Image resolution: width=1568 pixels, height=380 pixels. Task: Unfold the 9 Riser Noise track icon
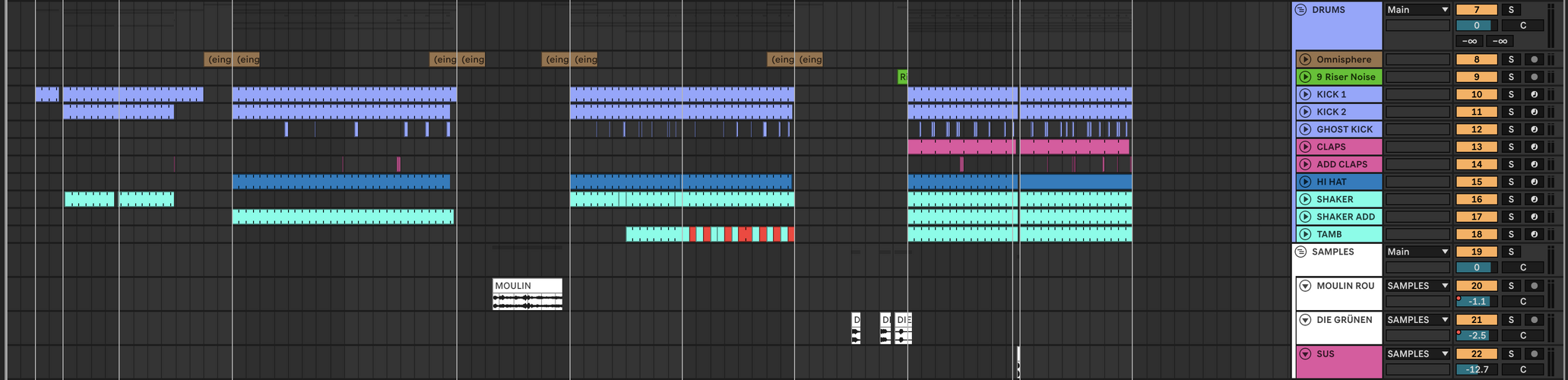point(1305,77)
